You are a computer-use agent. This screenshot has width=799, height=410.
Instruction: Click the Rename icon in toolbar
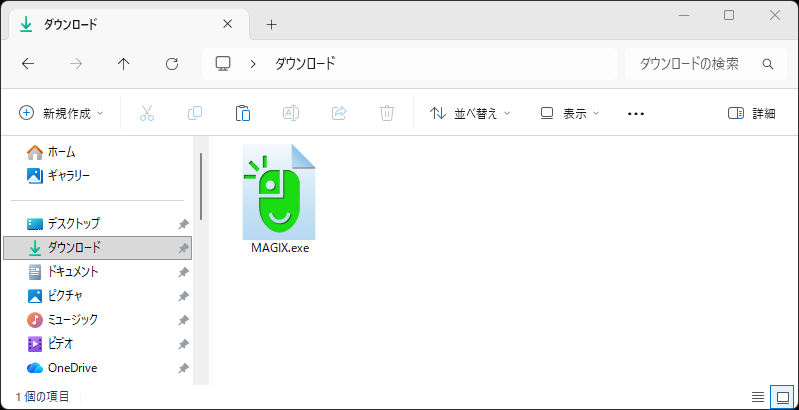[291, 113]
